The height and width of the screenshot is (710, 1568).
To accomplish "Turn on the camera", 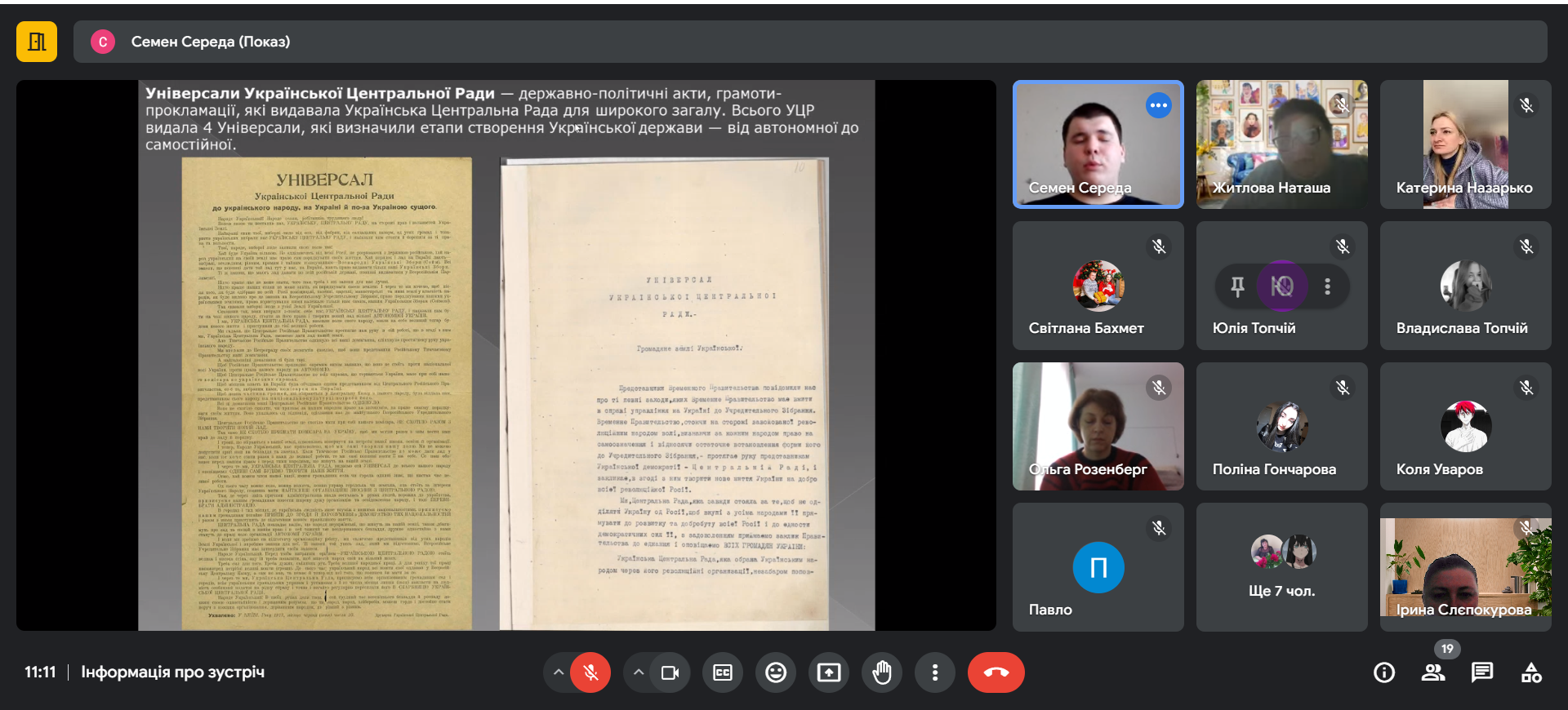I will (670, 672).
